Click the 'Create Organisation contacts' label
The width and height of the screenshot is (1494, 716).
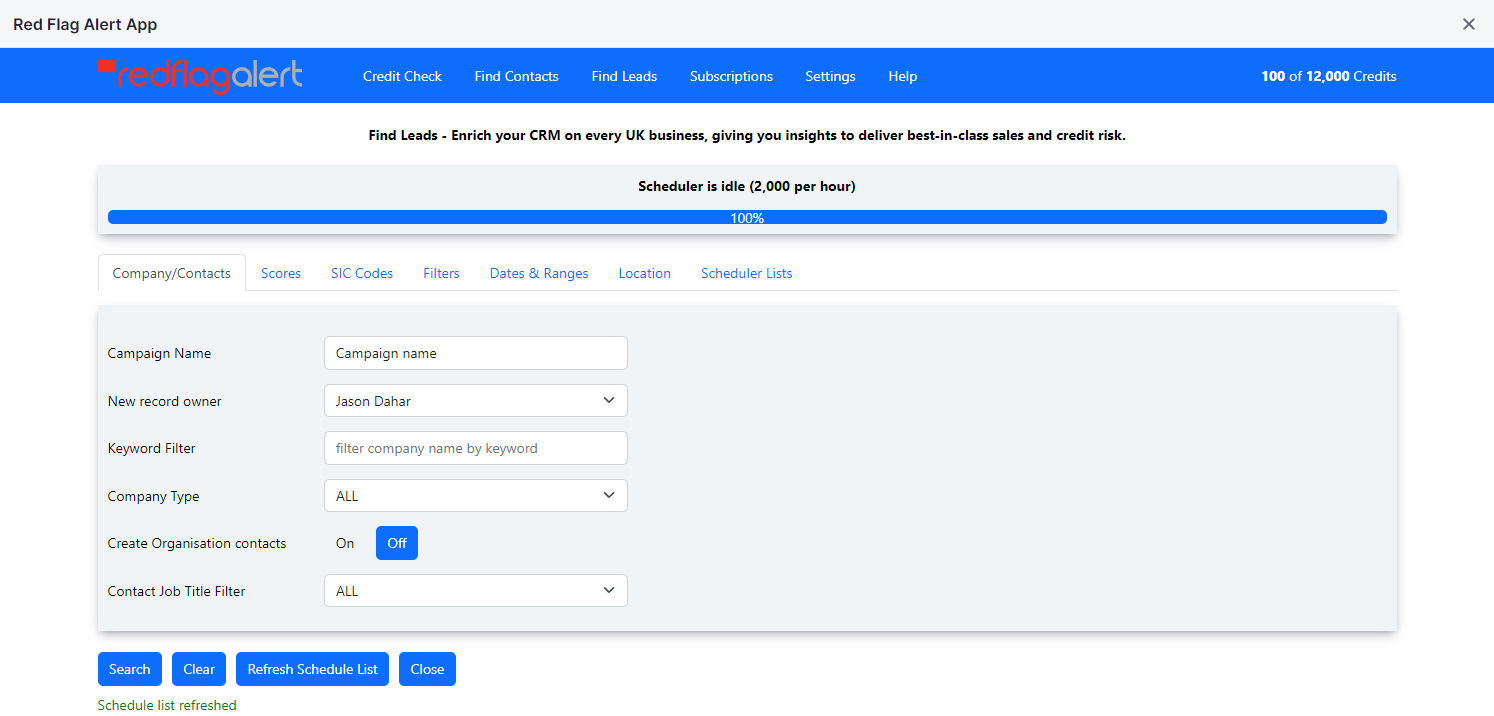[197, 543]
